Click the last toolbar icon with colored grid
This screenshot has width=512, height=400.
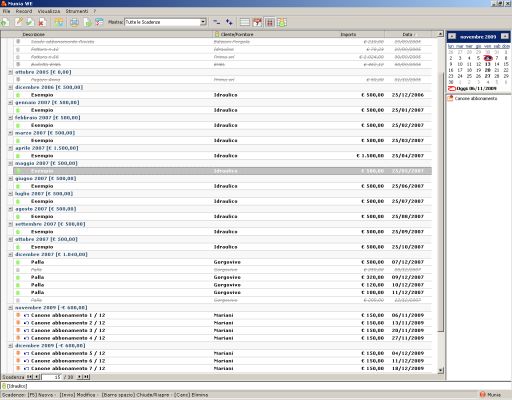(282, 22)
